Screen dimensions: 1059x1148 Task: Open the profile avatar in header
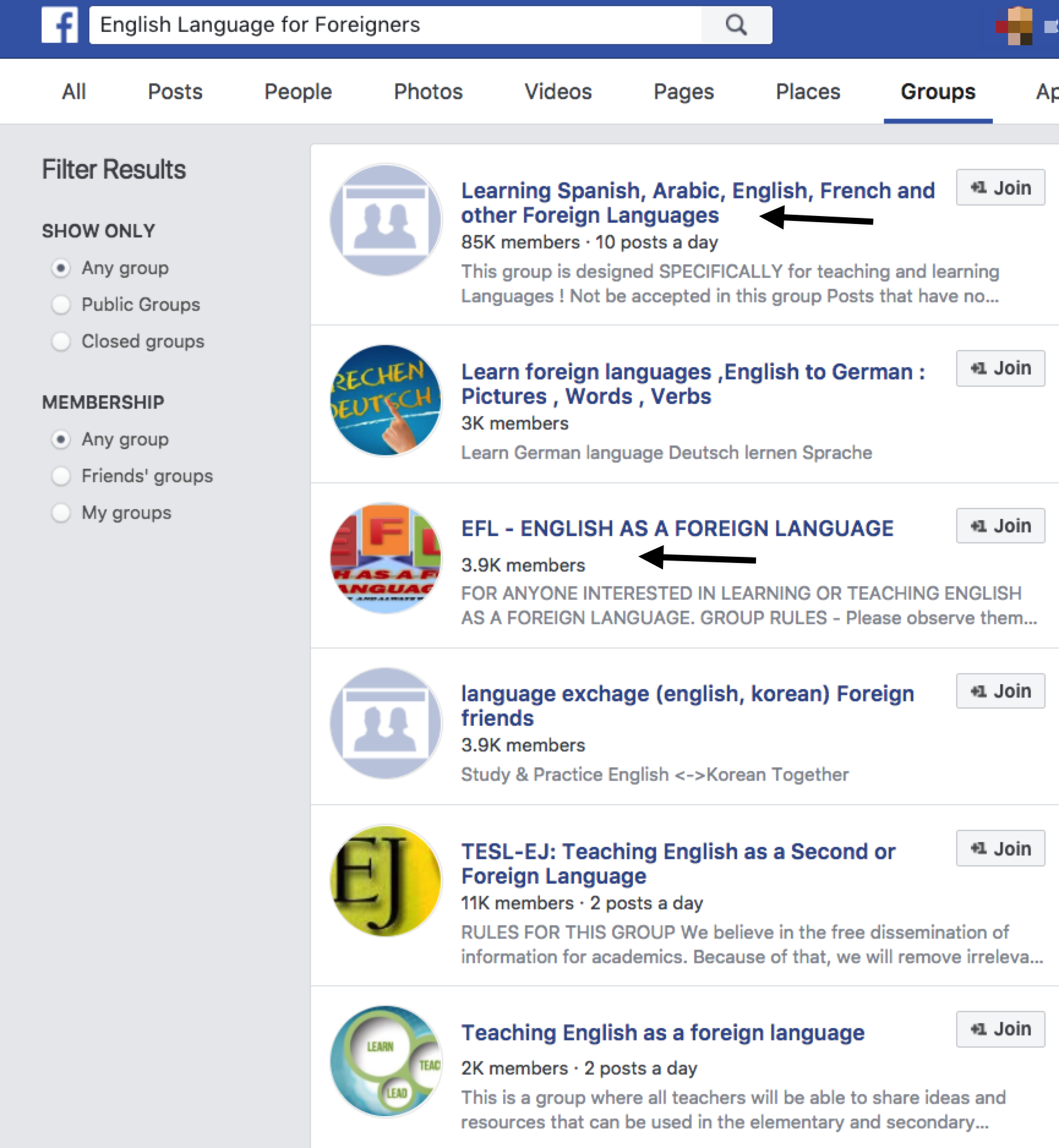pyautogui.click(x=1016, y=26)
